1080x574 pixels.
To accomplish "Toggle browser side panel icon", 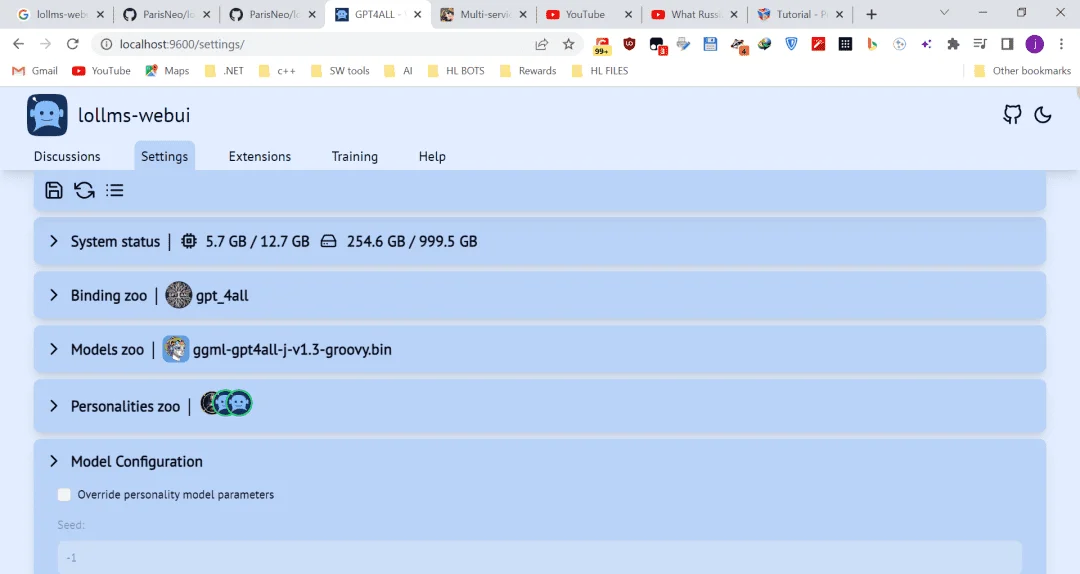I will [x=1007, y=44].
